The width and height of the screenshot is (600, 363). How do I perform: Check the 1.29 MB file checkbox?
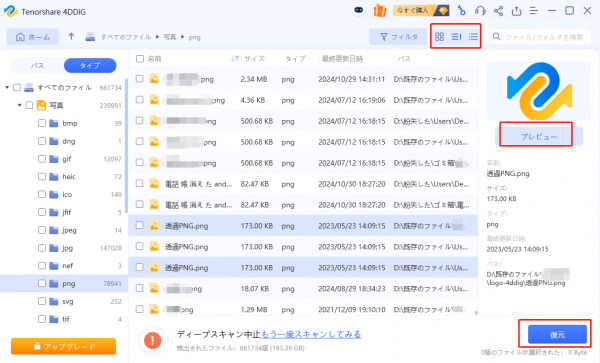pyautogui.click(x=140, y=309)
